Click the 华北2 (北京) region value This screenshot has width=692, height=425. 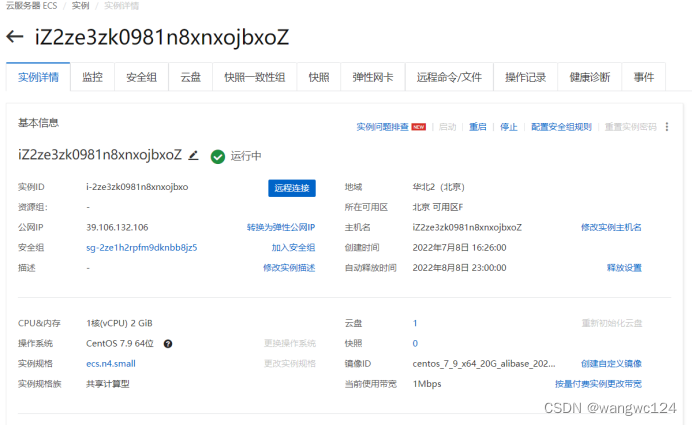(x=438, y=187)
